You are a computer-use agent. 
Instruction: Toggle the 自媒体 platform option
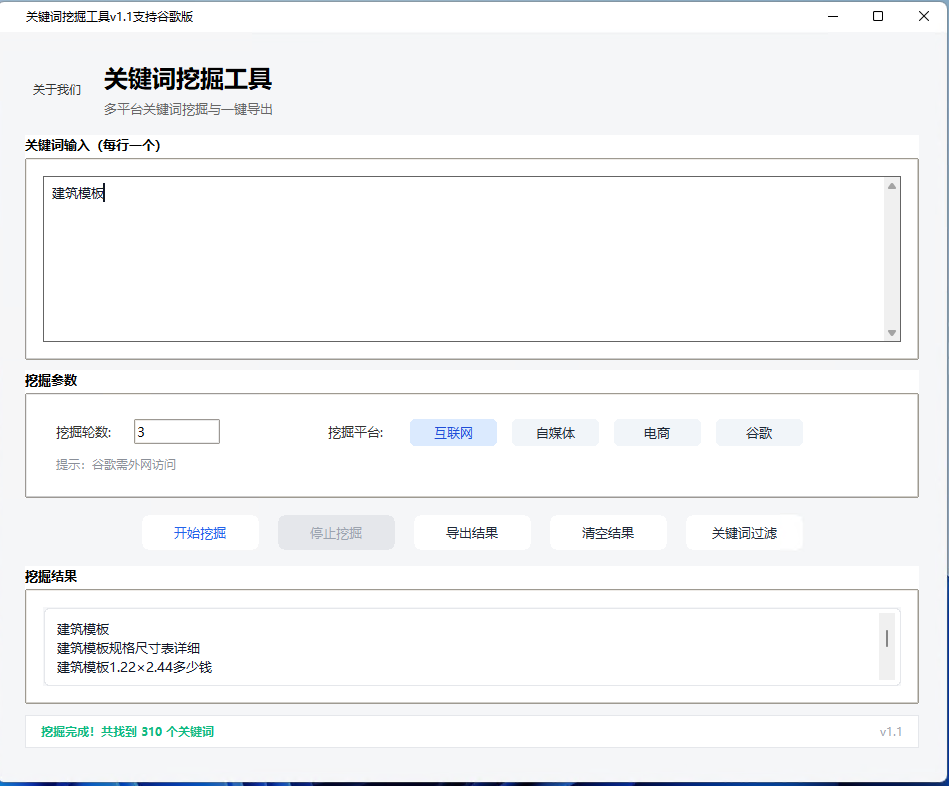(555, 433)
